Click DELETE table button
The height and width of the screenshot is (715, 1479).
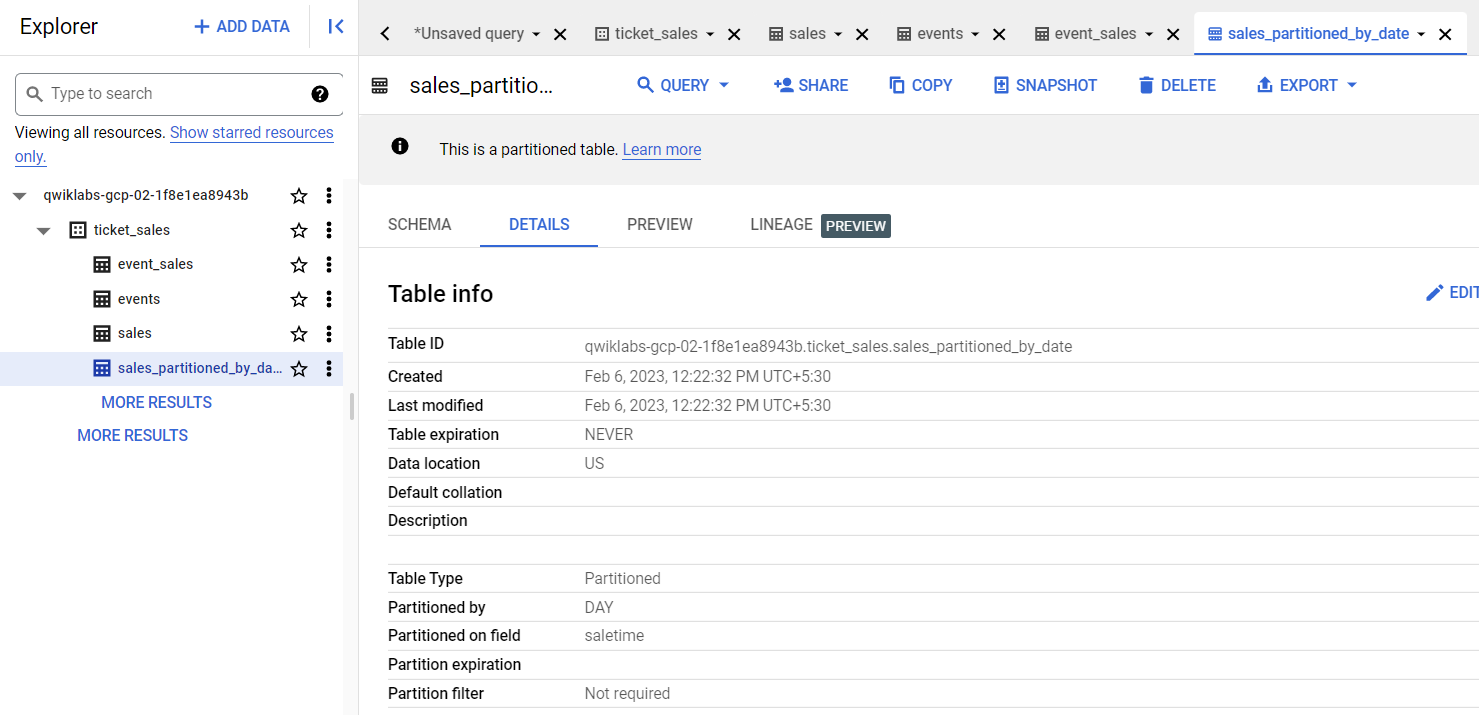(1177, 85)
